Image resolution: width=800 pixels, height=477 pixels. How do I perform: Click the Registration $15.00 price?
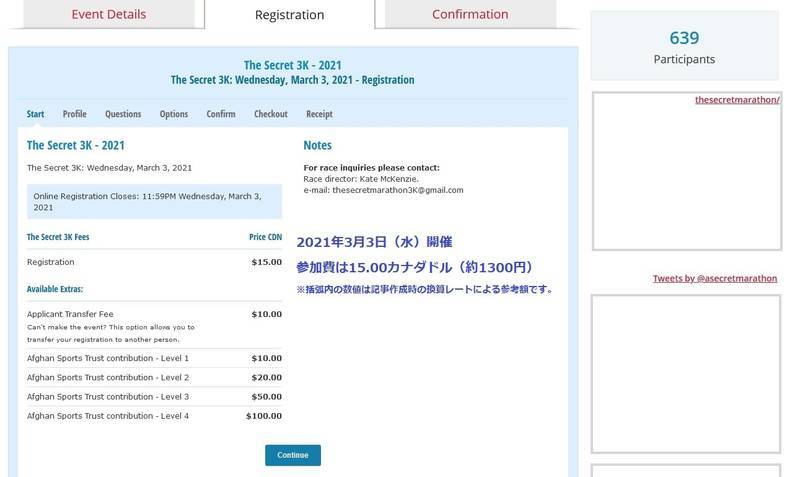[266, 262]
